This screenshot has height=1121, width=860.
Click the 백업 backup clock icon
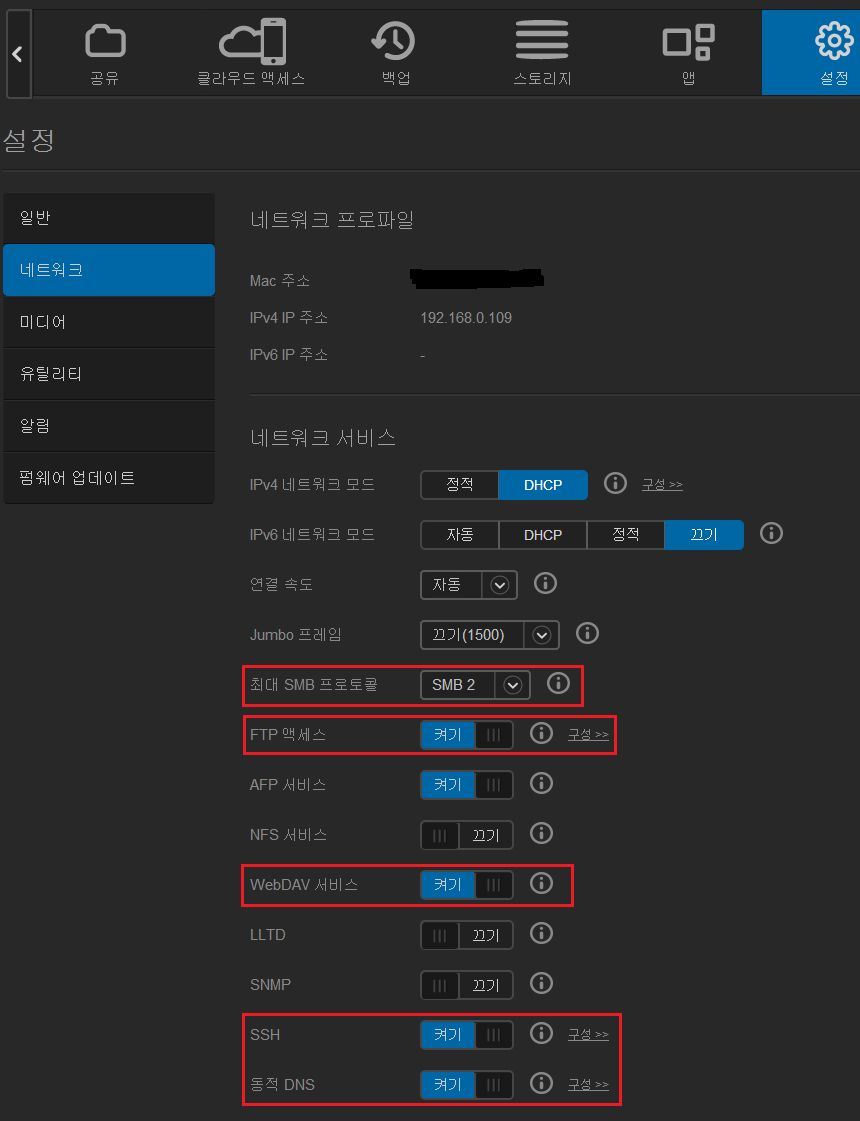[x=394, y=41]
